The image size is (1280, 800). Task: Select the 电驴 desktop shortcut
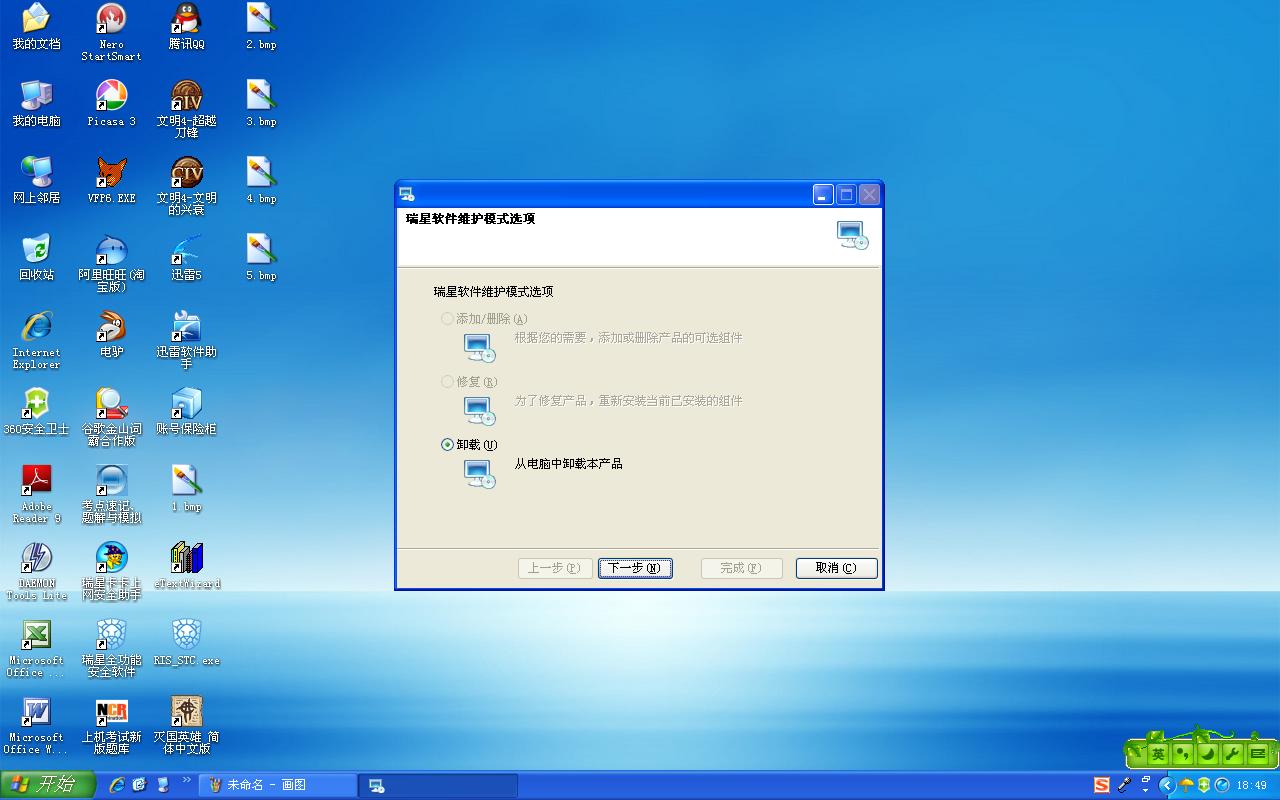click(x=111, y=335)
